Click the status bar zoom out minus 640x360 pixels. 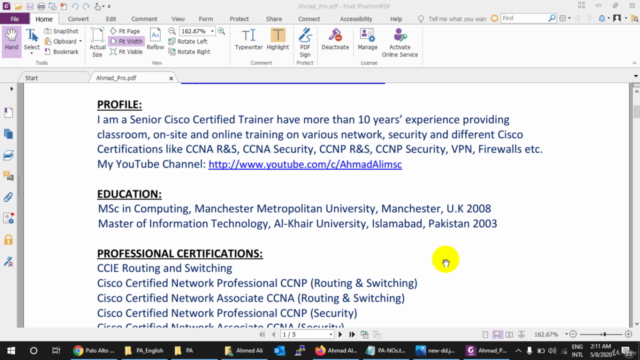point(573,335)
